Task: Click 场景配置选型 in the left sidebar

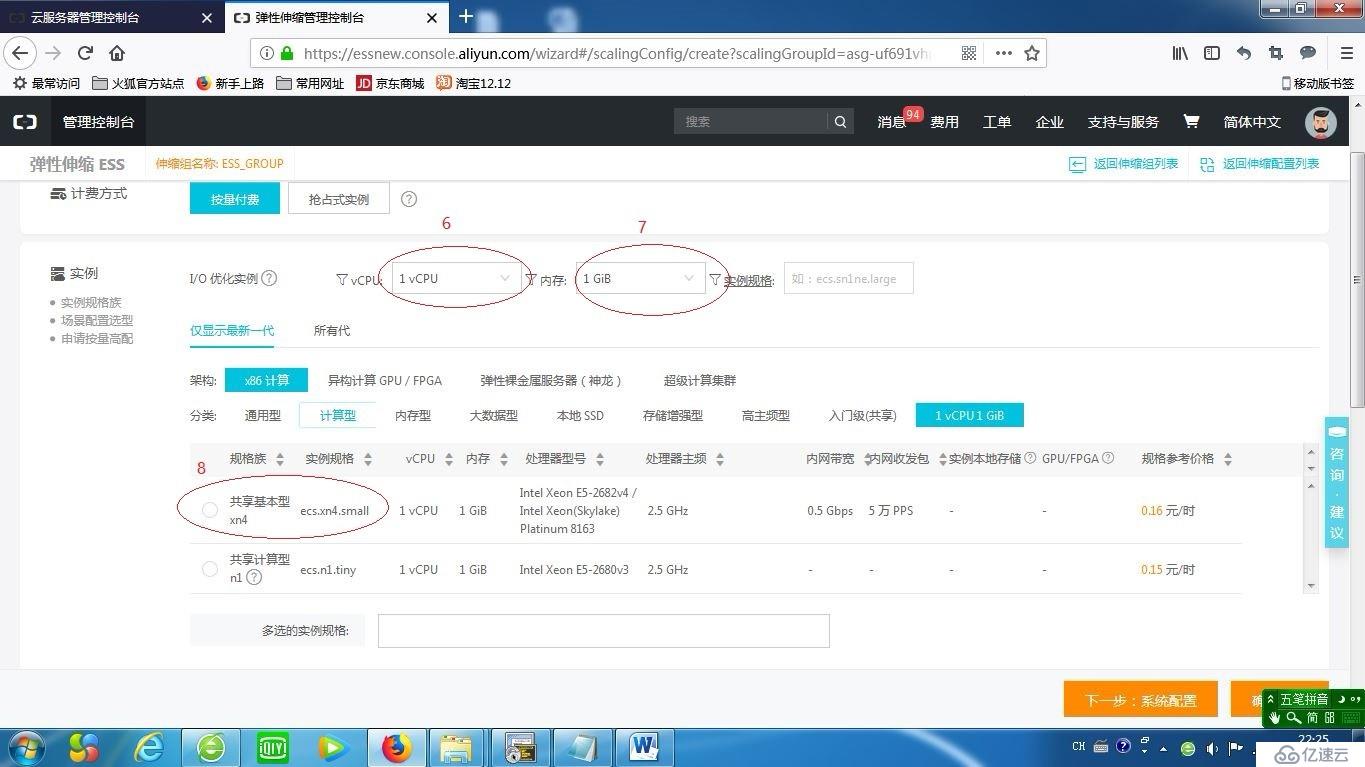Action: pos(97,320)
